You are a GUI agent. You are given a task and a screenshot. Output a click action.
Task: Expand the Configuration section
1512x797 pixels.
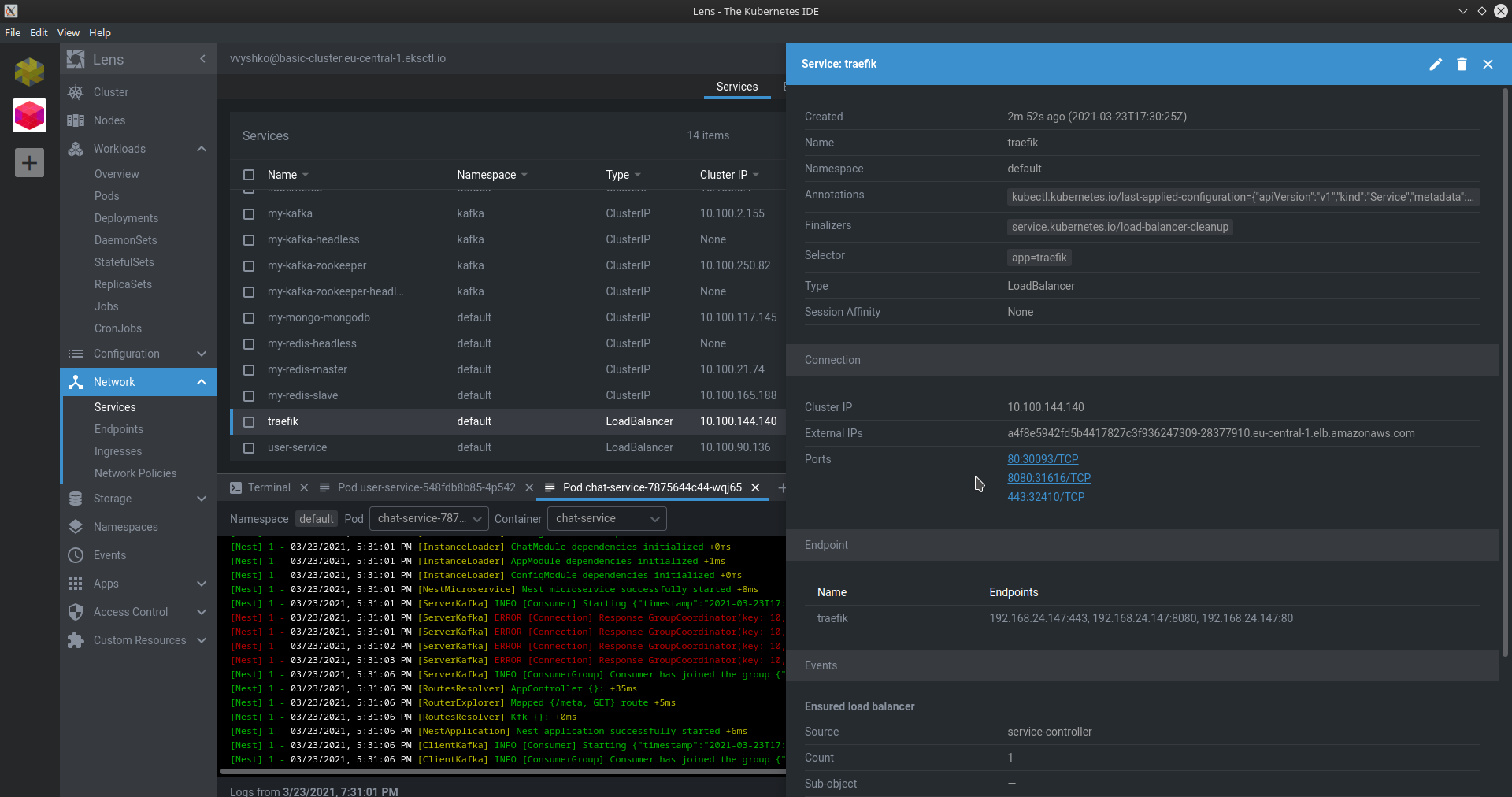point(202,354)
